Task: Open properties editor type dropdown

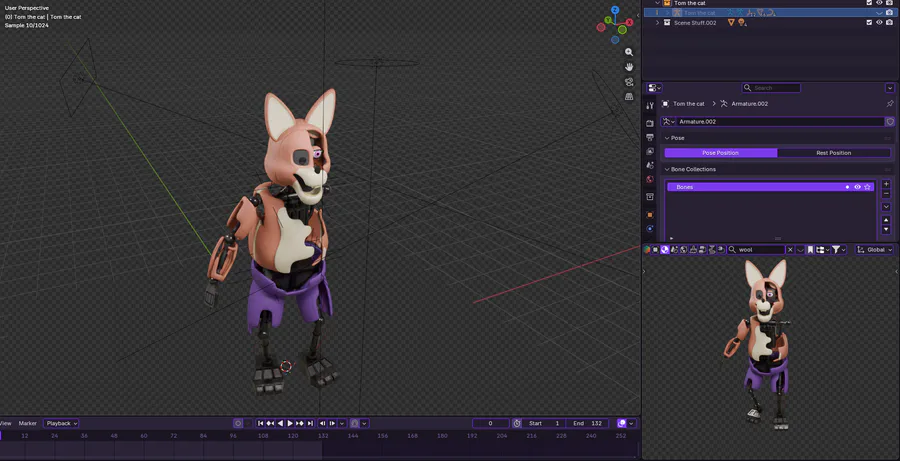Action: click(654, 88)
